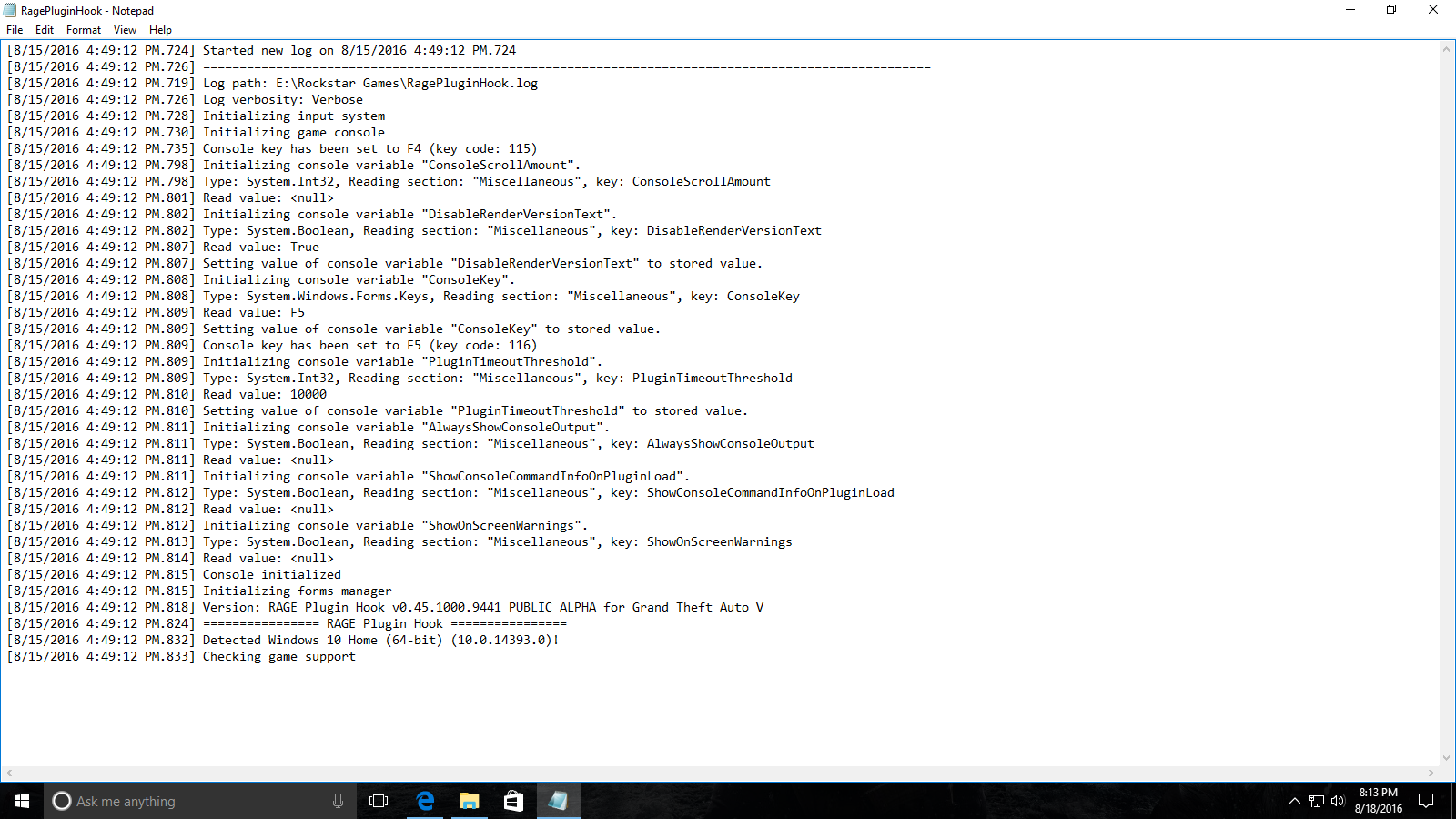The width and height of the screenshot is (1456, 819).
Task: Open the File menu
Action: point(15,30)
